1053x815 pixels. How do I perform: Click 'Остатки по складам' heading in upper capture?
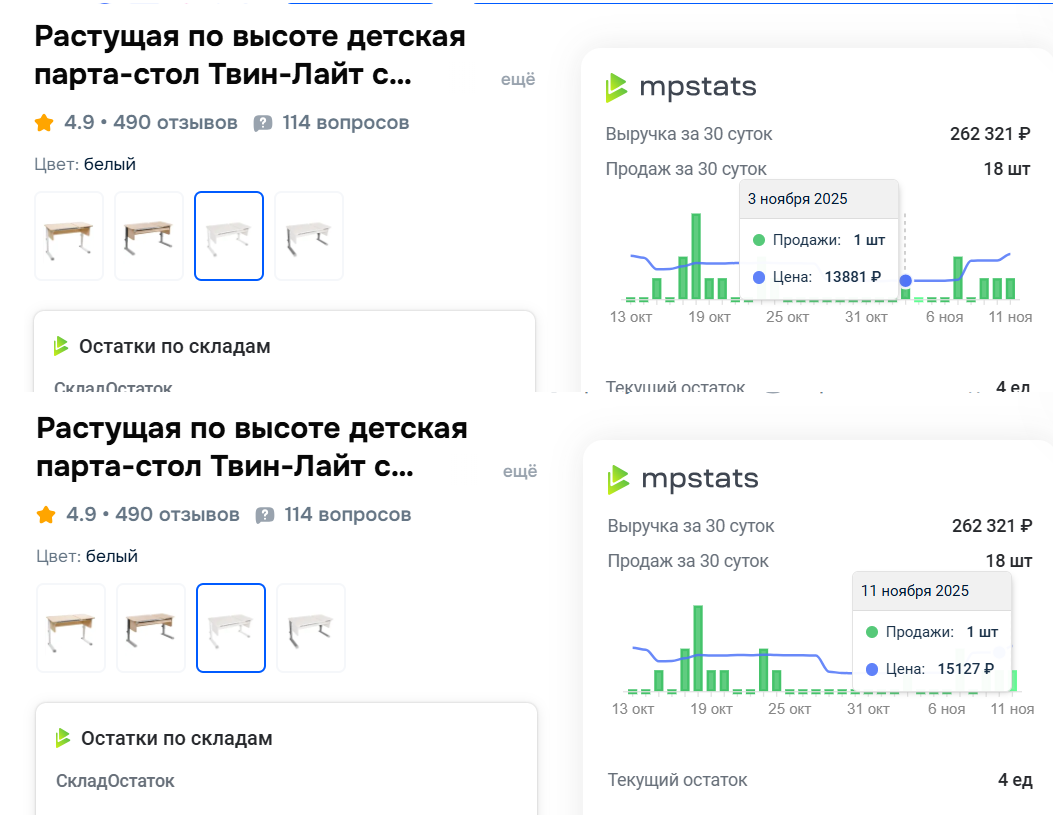pyautogui.click(x=175, y=346)
